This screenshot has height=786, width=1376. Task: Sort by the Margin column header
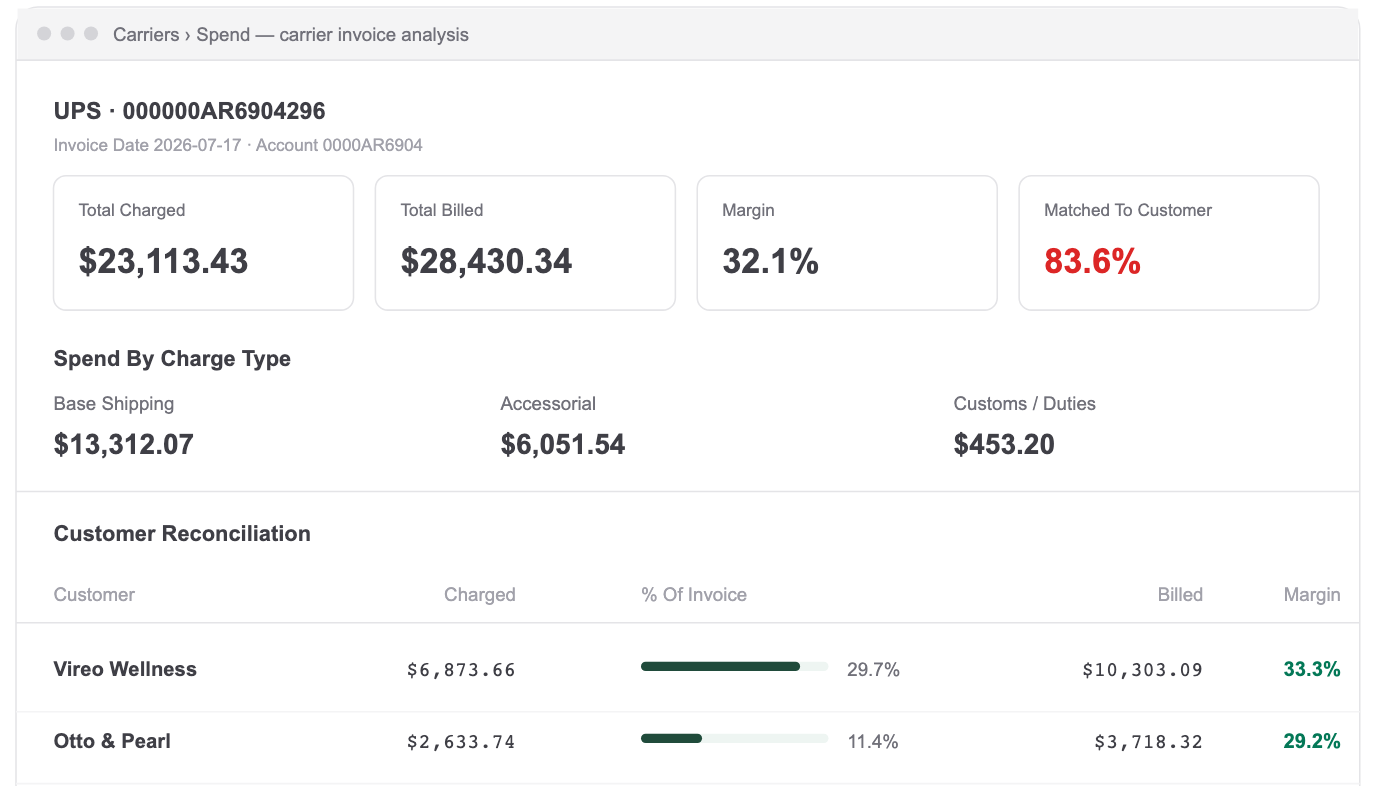[x=1312, y=594]
